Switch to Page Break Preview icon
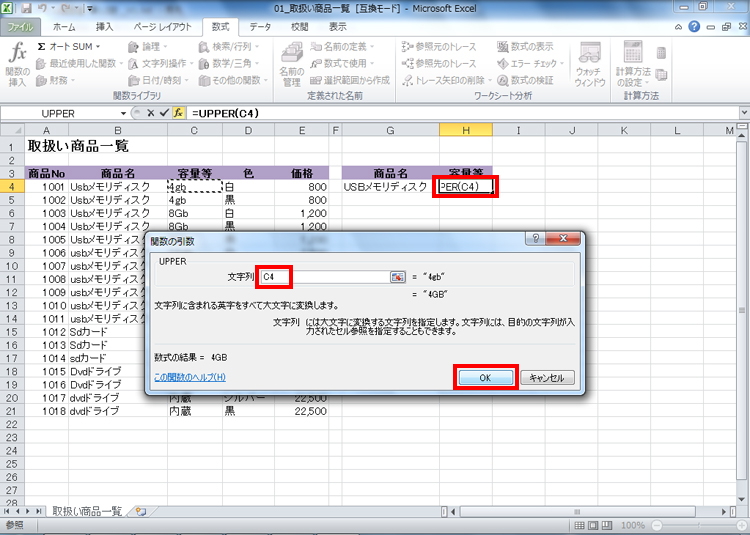The image size is (750, 535). [607, 525]
